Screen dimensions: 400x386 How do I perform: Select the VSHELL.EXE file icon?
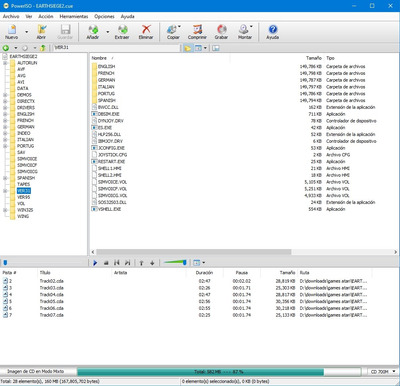click(x=94, y=209)
